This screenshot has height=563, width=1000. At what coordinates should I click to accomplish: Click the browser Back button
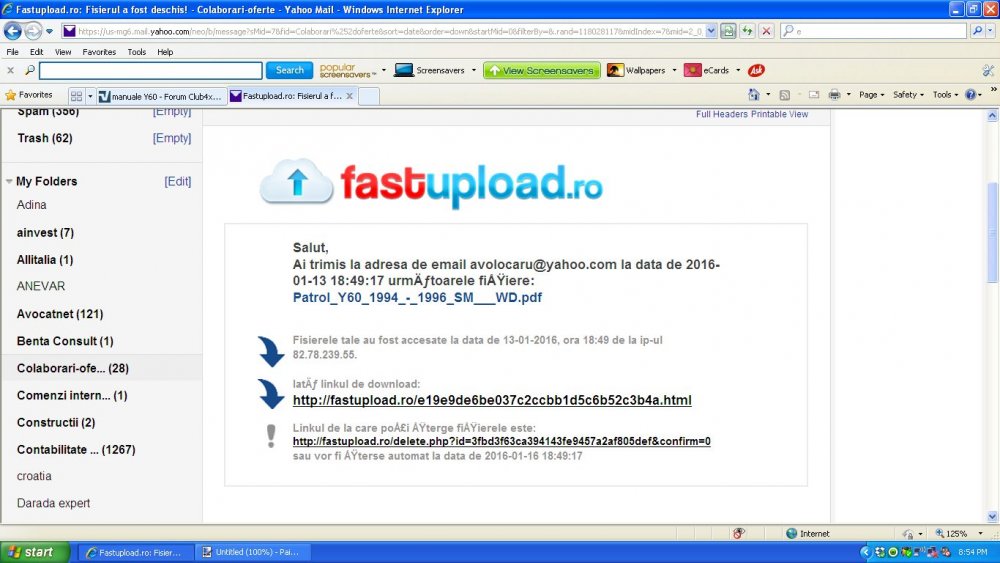(x=12, y=31)
